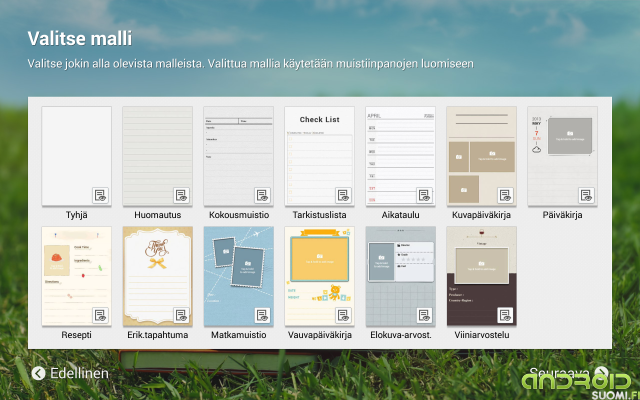Open preview icon on Tyhjä template
This screenshot has height=400, width=640.
coord(100,196)
